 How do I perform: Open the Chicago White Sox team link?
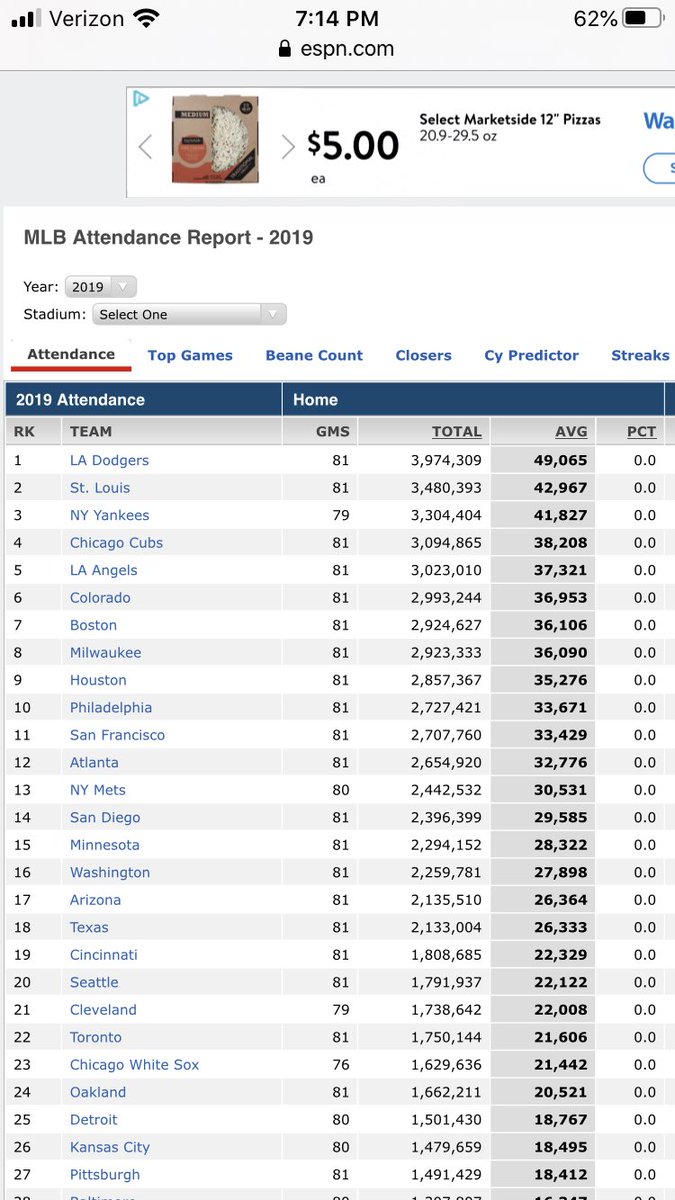[x=135, y=1065]
